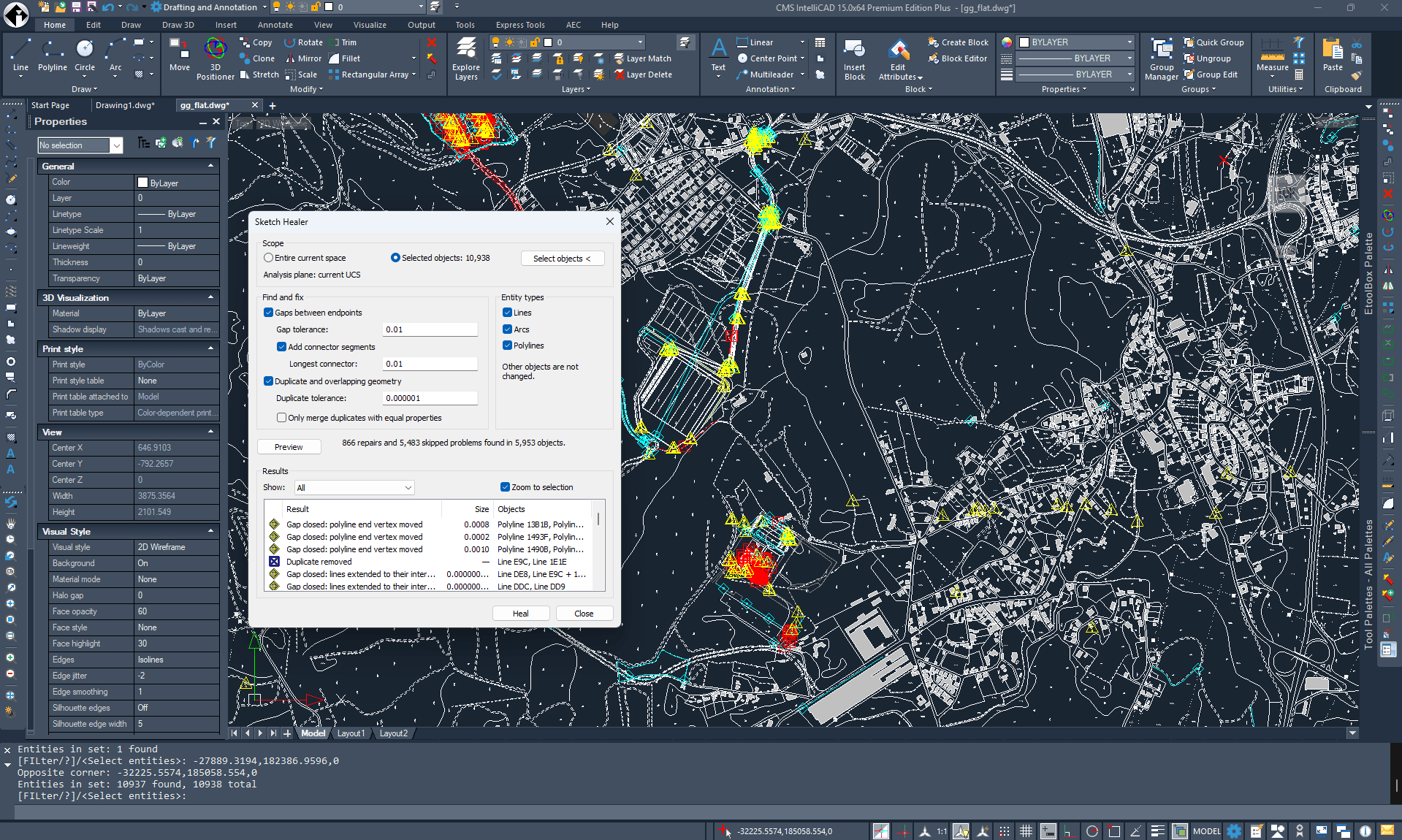Uncheck Gaps between endpoints
The image size is (1402, 840).
[x=269, y=313]
